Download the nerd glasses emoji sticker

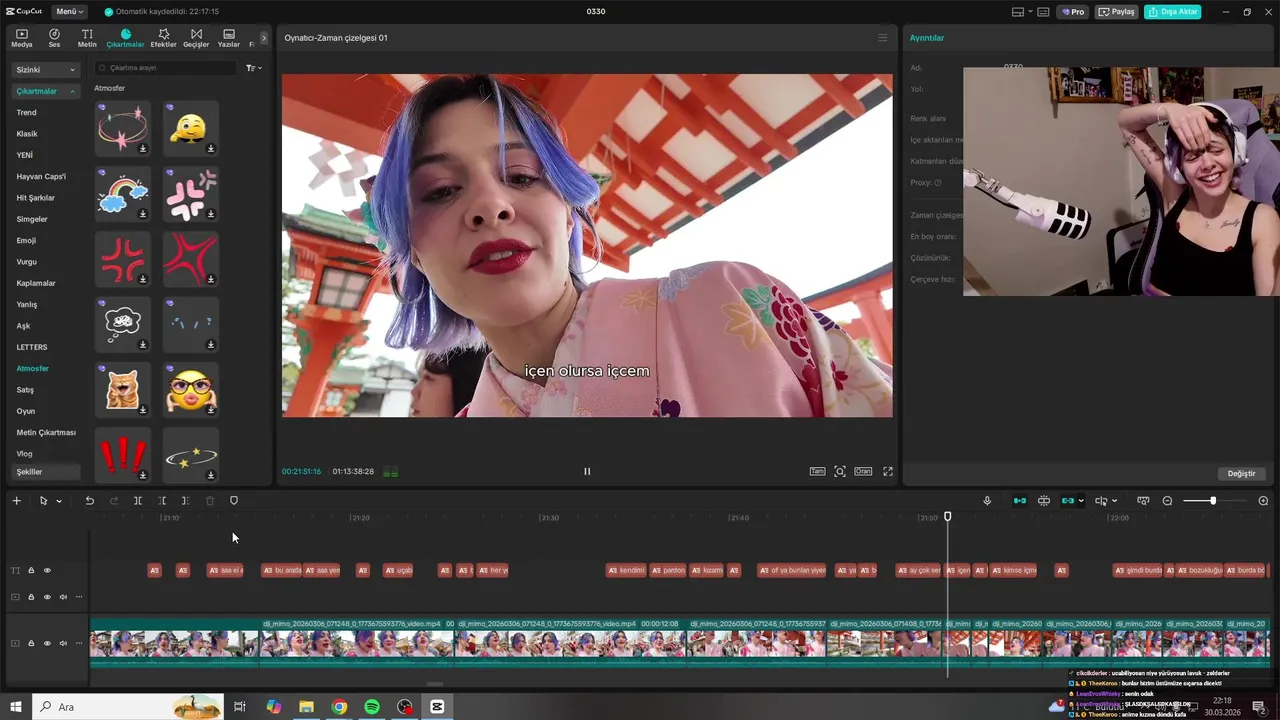point(211,410)
